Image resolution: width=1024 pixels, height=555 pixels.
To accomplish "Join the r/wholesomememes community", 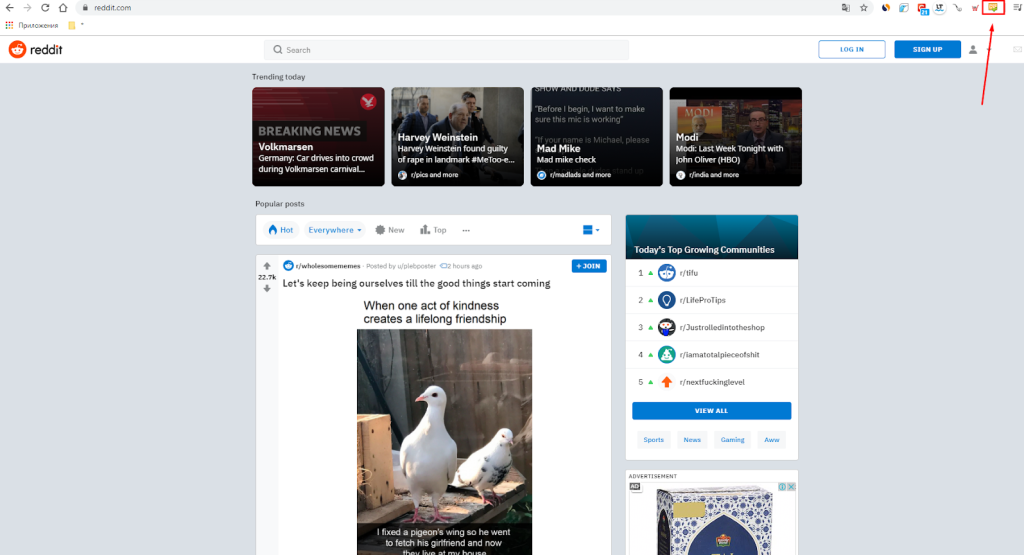I will click(589, 266).
